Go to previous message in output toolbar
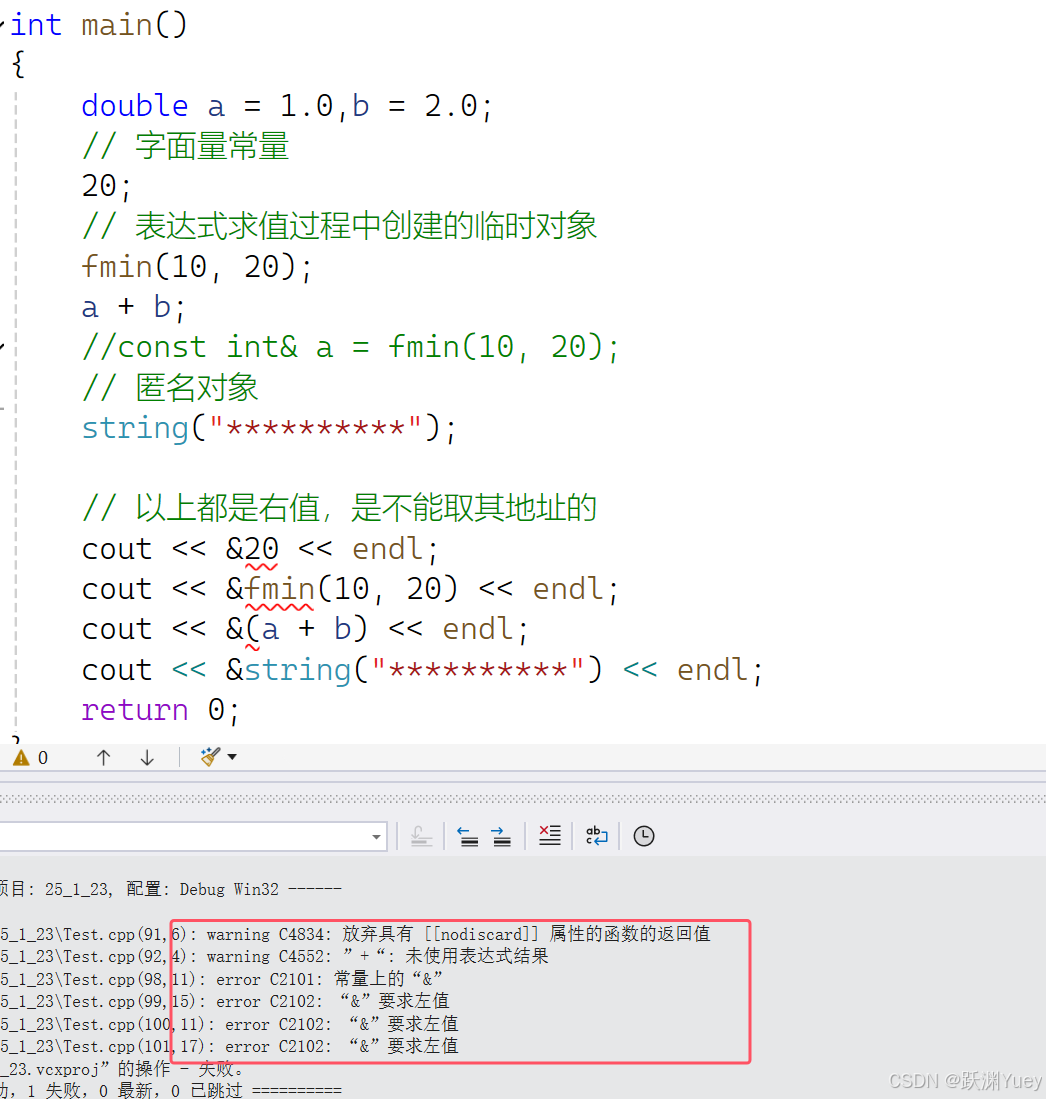The height and width of the screenshot is (1099, 1046). pyautogui.click(x=468, y=836)
